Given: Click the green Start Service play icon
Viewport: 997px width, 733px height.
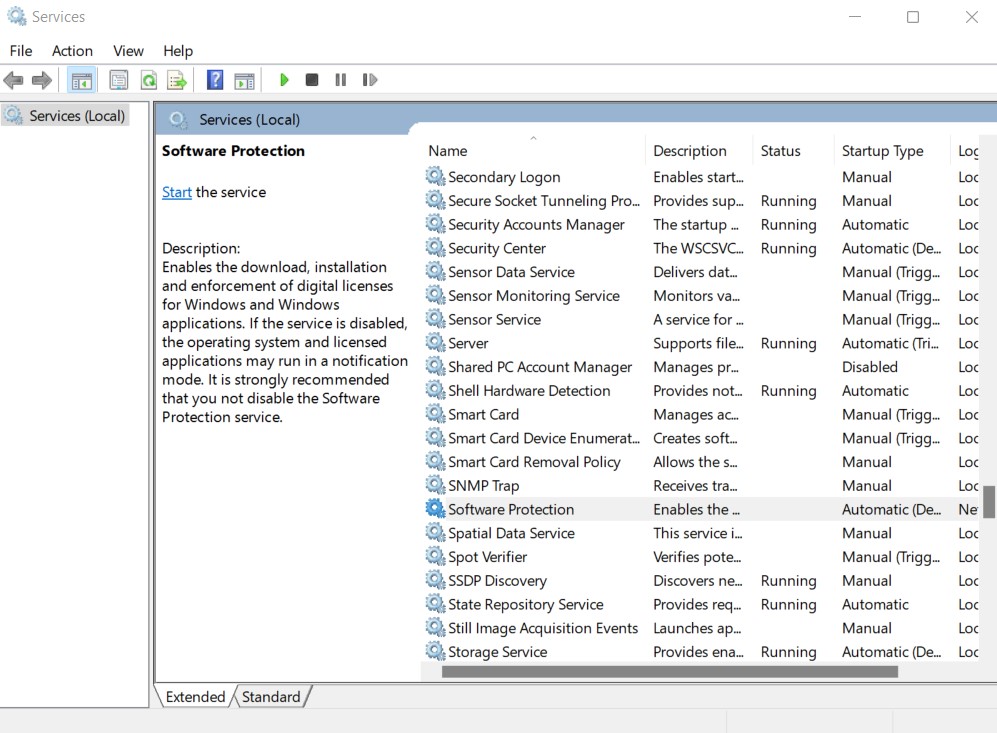Looking at the screenshot, I should point(284,80).
